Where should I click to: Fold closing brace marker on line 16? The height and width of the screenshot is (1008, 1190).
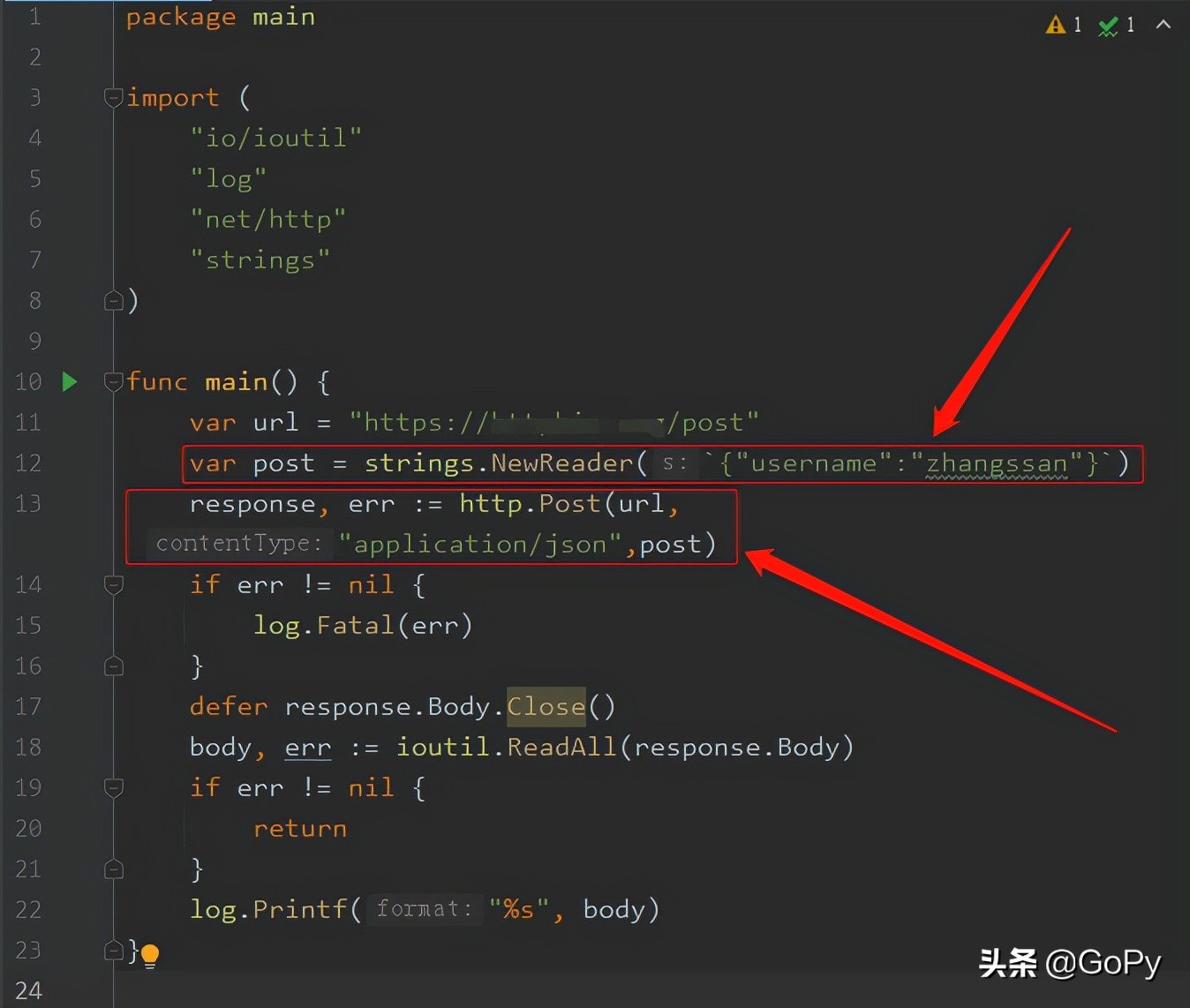click(113, 666)
